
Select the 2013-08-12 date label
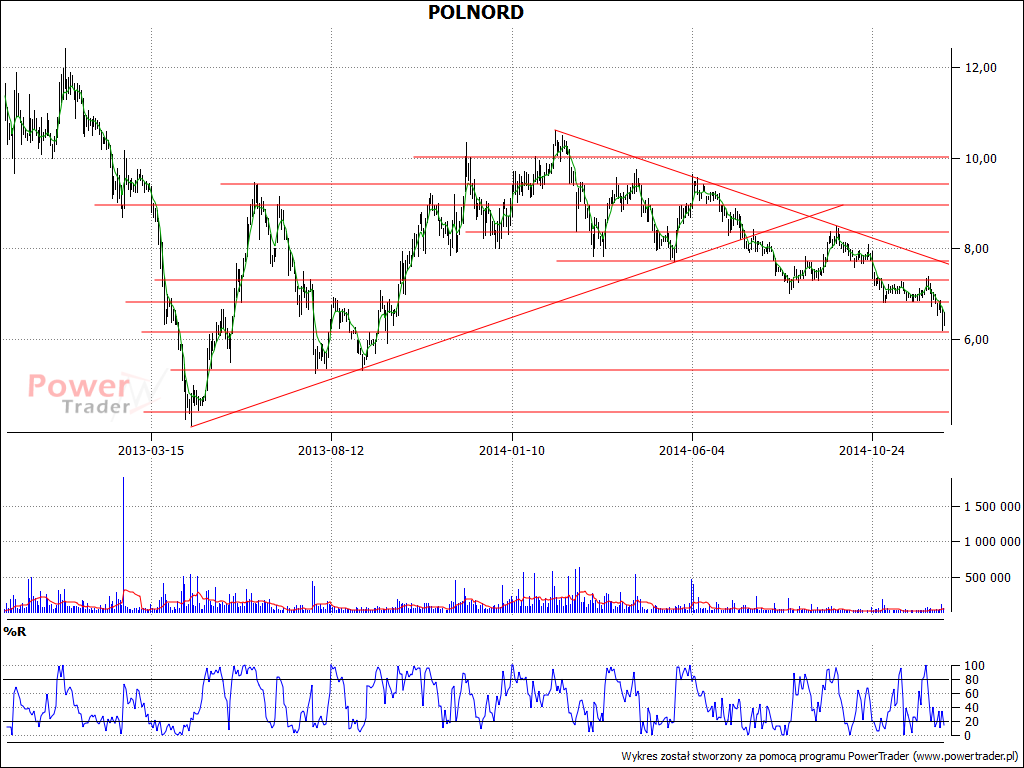[331, 451]
